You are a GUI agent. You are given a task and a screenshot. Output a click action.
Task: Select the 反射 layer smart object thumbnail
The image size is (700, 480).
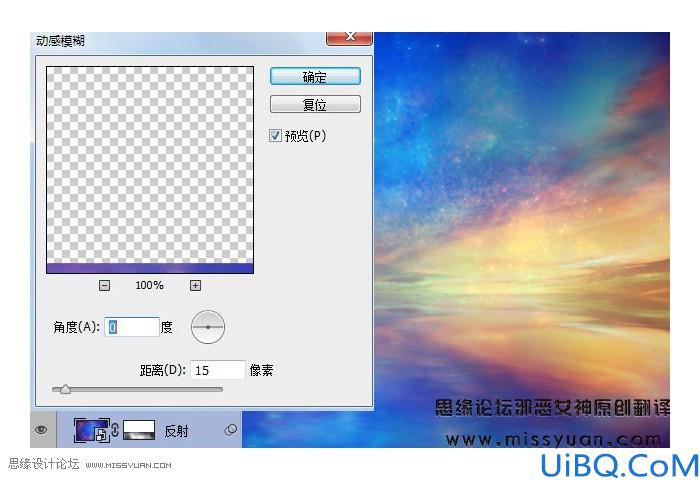click(x=91, y=430)
